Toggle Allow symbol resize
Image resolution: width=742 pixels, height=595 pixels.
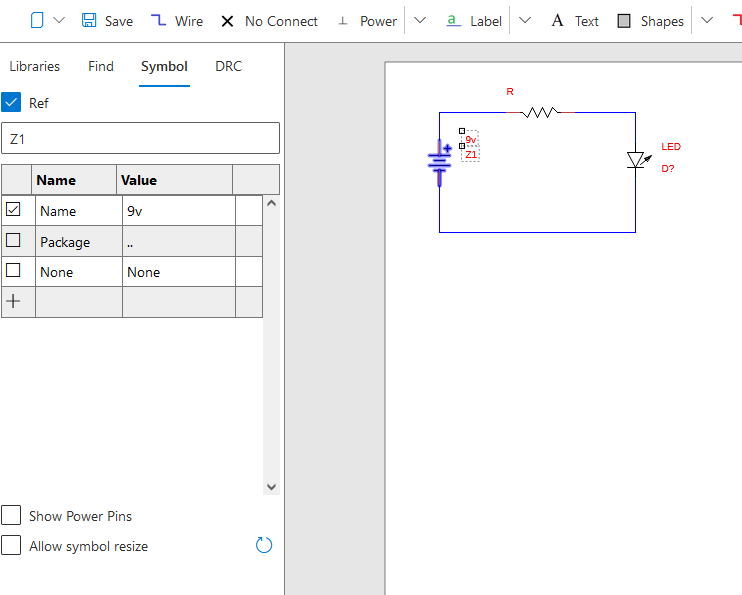(x=11, y=546)
